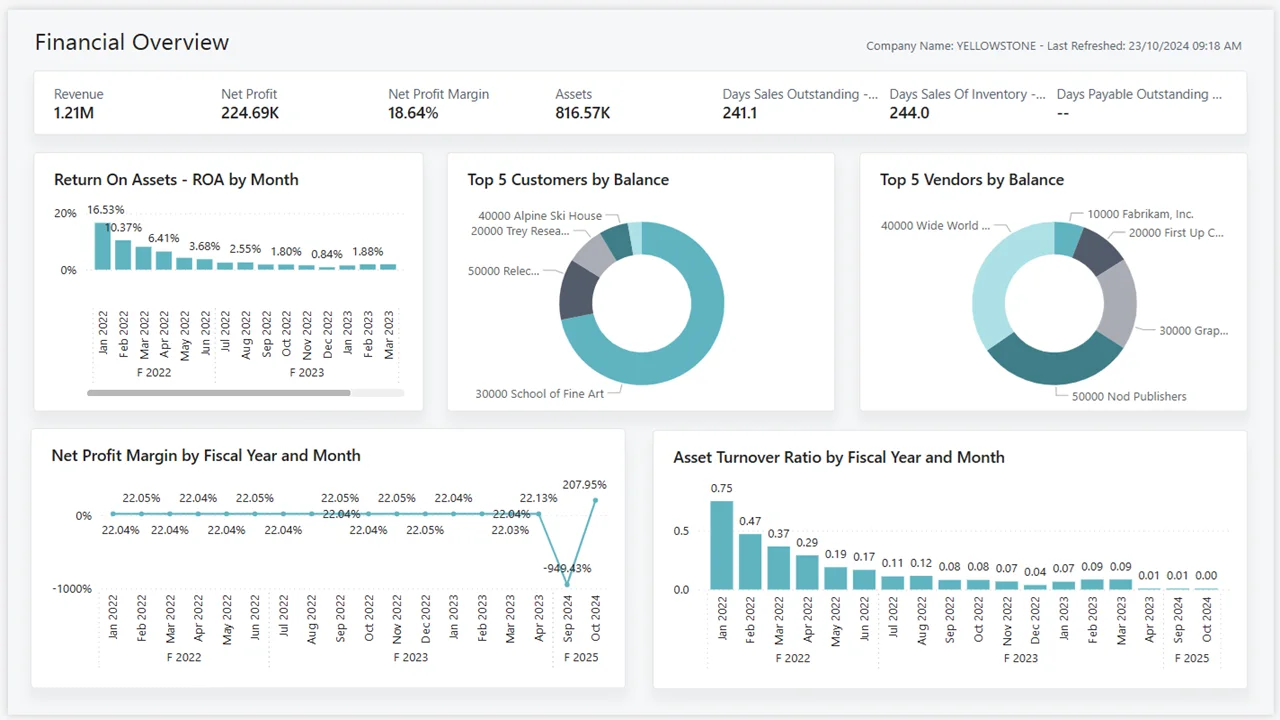Click the 40000 Alpine Ski House label
Image resolution: width=1280 pixels, height=720 pixels.
pos(540,215)
